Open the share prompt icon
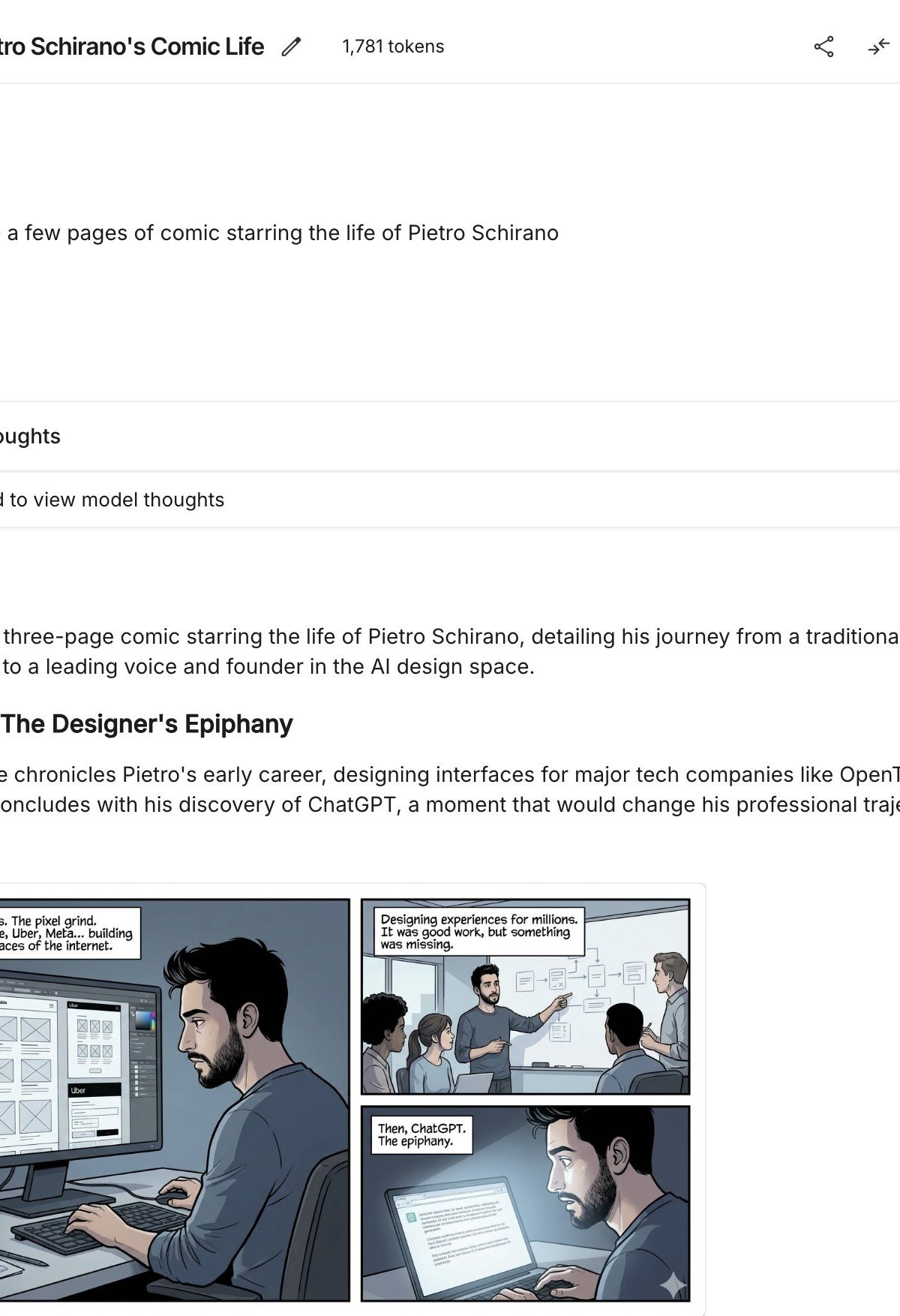Screen dimensions: 900x1316 pyautogui.click(x=823, y=47)
